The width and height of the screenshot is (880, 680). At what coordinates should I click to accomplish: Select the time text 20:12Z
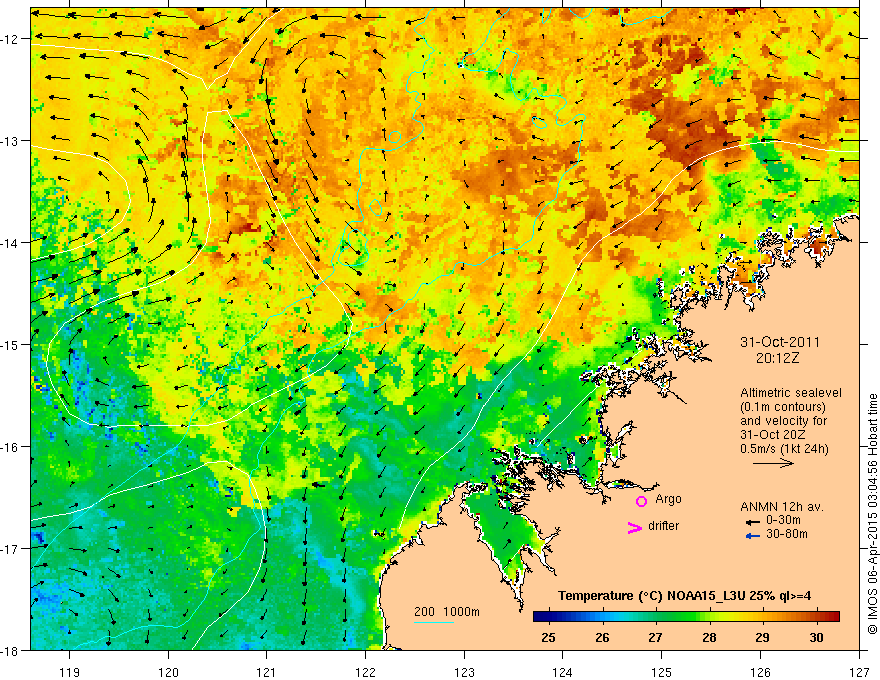pos(777,358)
